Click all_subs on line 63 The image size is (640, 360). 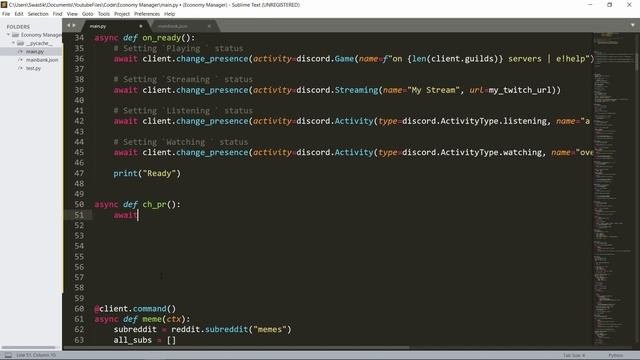coord(133,340)
